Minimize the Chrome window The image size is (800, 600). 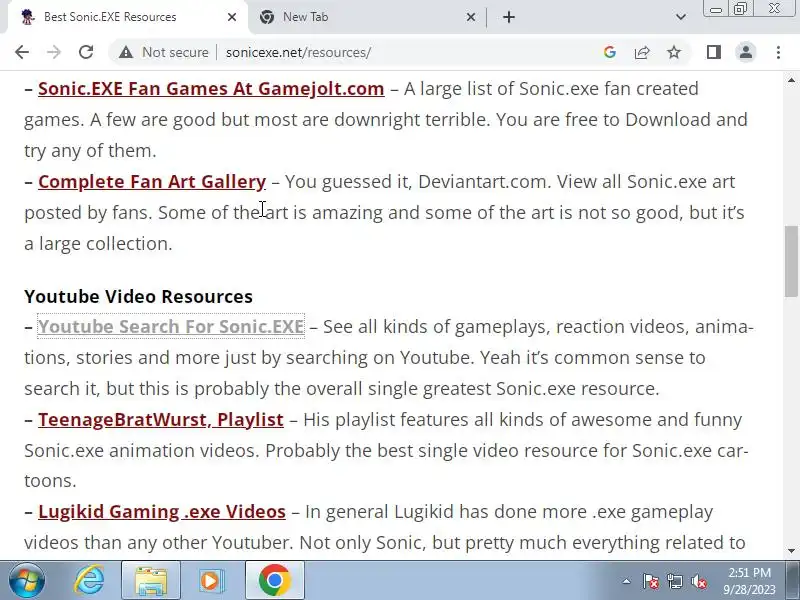716,9
